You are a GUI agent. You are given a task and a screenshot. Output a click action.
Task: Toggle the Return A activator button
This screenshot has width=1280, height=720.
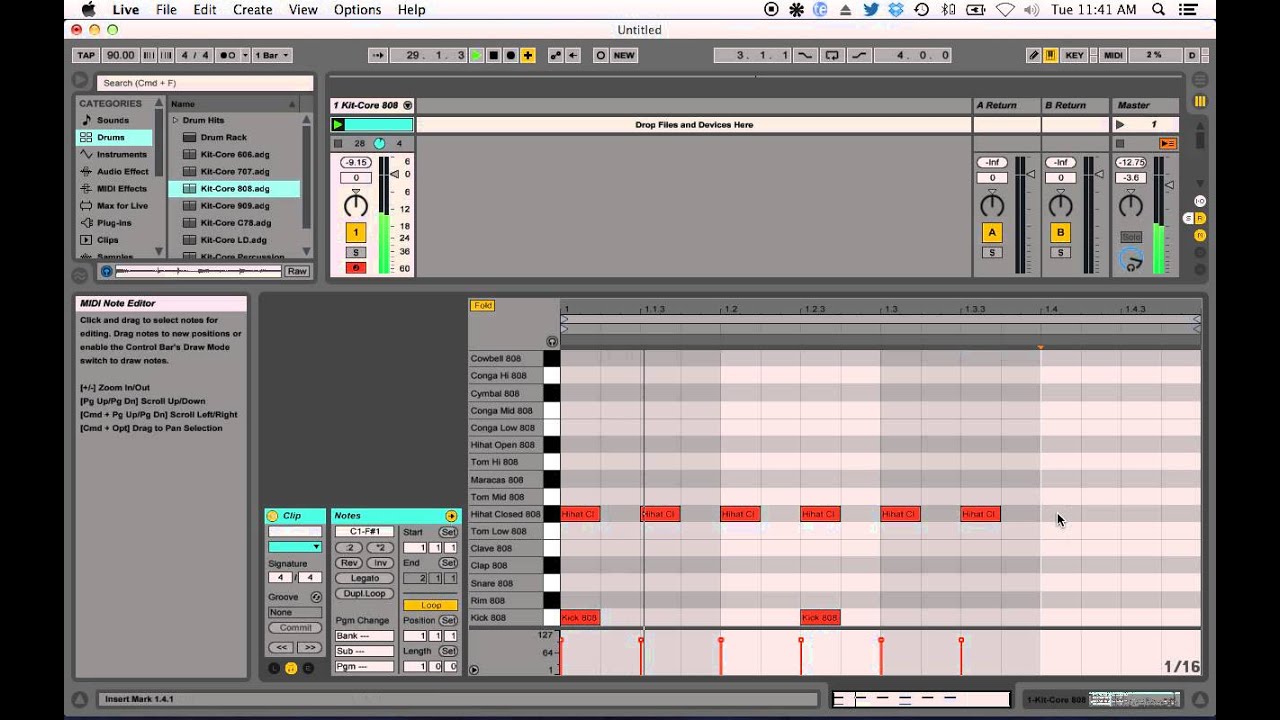tap(992, 232)
